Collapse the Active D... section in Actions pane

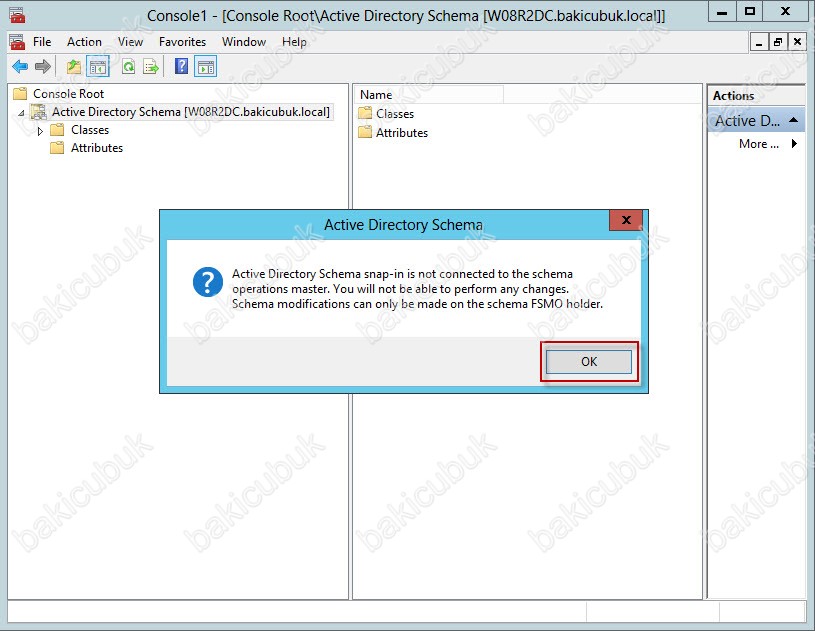point(794,121)
